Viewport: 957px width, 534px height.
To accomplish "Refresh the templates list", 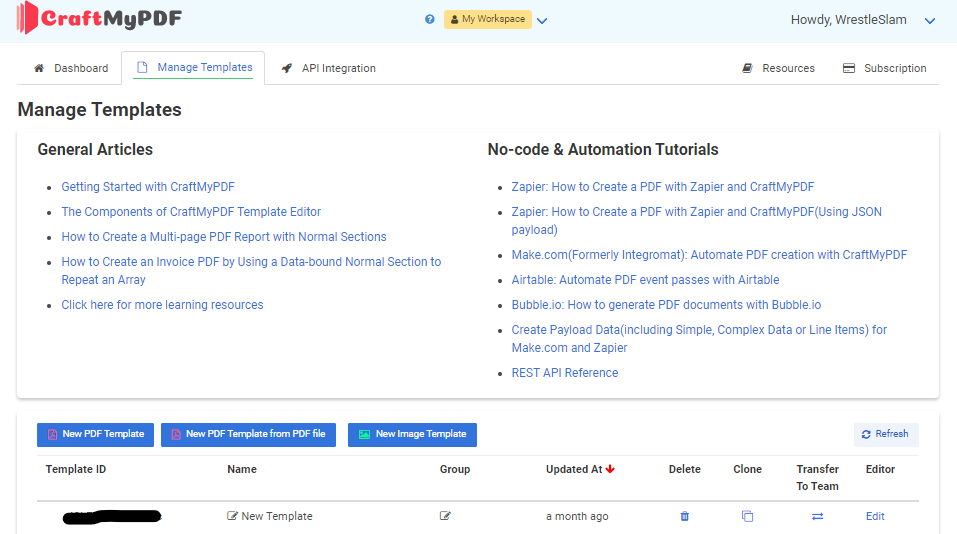I will 886,435.
